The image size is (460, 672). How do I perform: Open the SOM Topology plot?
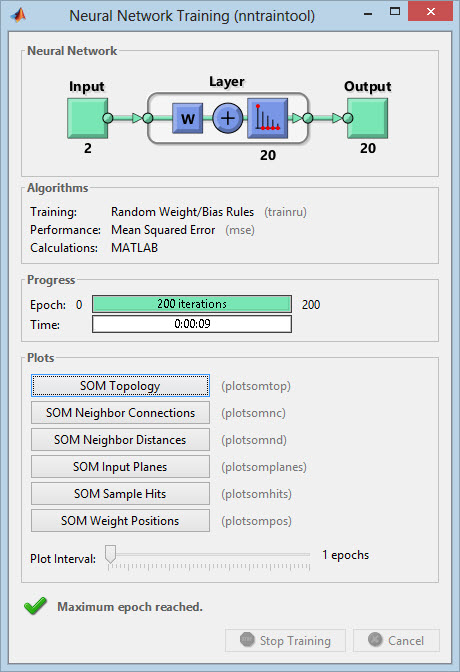(x=120, y=386)
